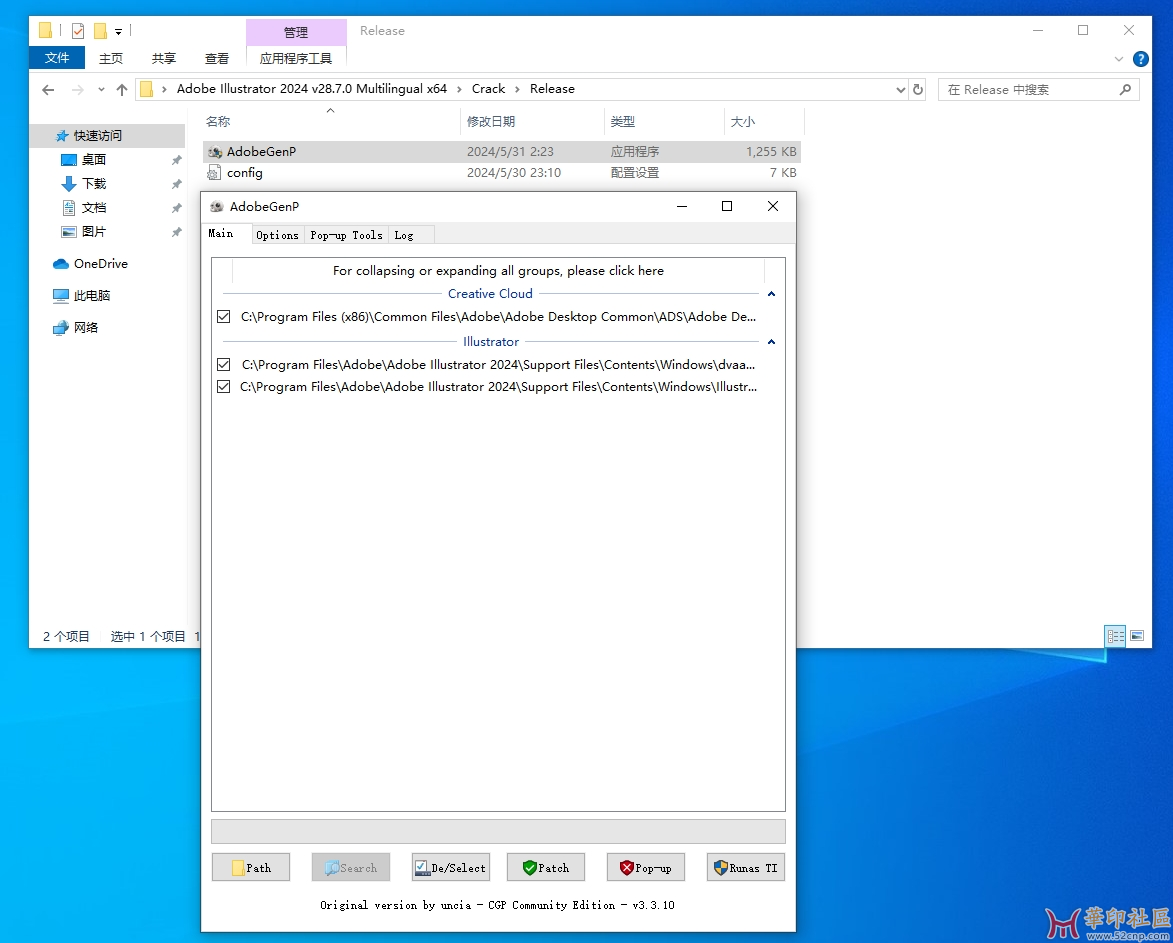Click the Path button in AdobeGenP
The image size is (1173, 943).
251,867
